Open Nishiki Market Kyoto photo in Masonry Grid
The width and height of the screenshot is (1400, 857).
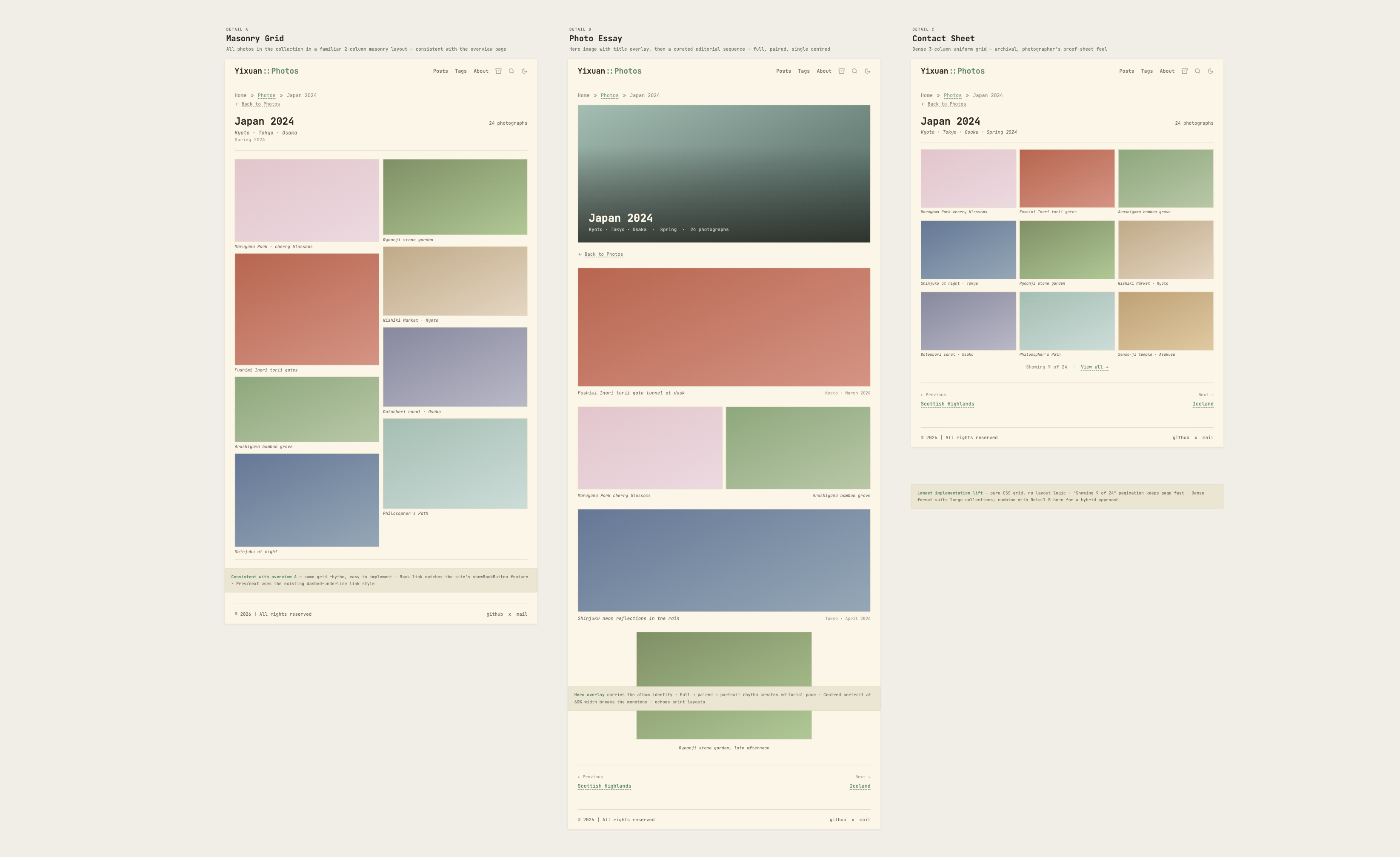[x=455, y=281]
